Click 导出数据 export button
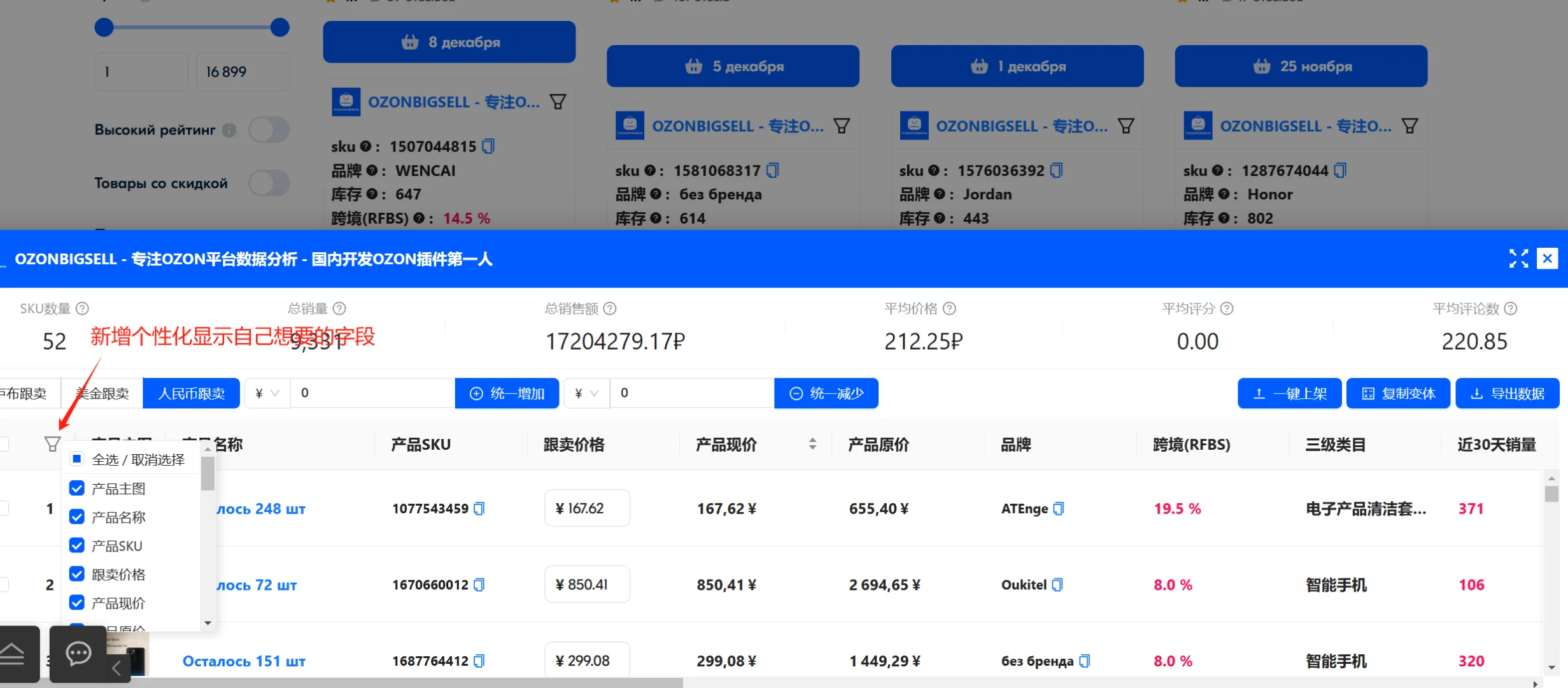This screenshot has height=688, width=1568. [x=1507, y=393]
